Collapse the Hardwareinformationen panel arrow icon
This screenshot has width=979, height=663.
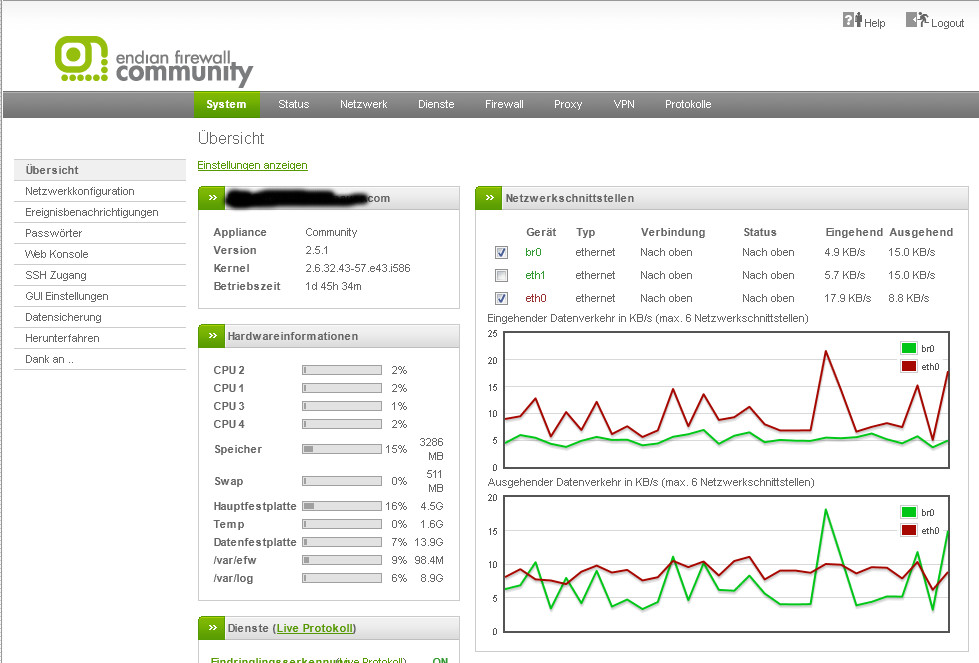[211, 336]
